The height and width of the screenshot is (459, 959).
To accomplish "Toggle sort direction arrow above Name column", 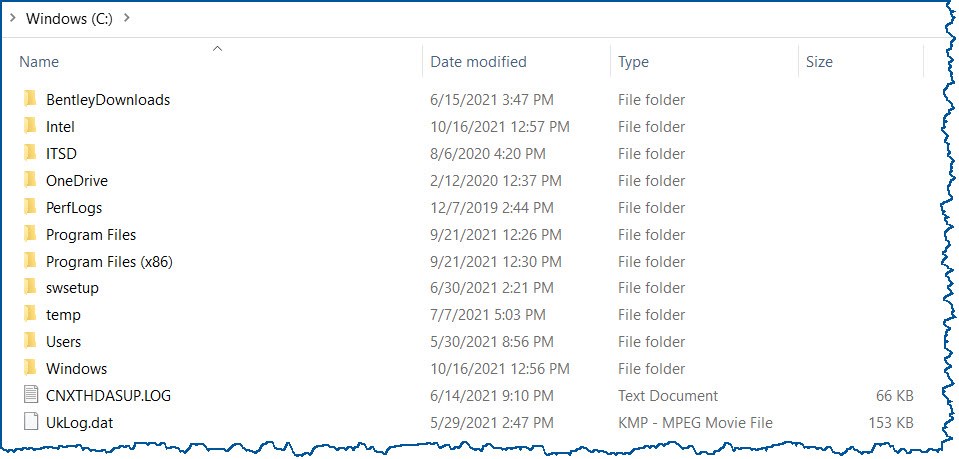I will 217,48.
